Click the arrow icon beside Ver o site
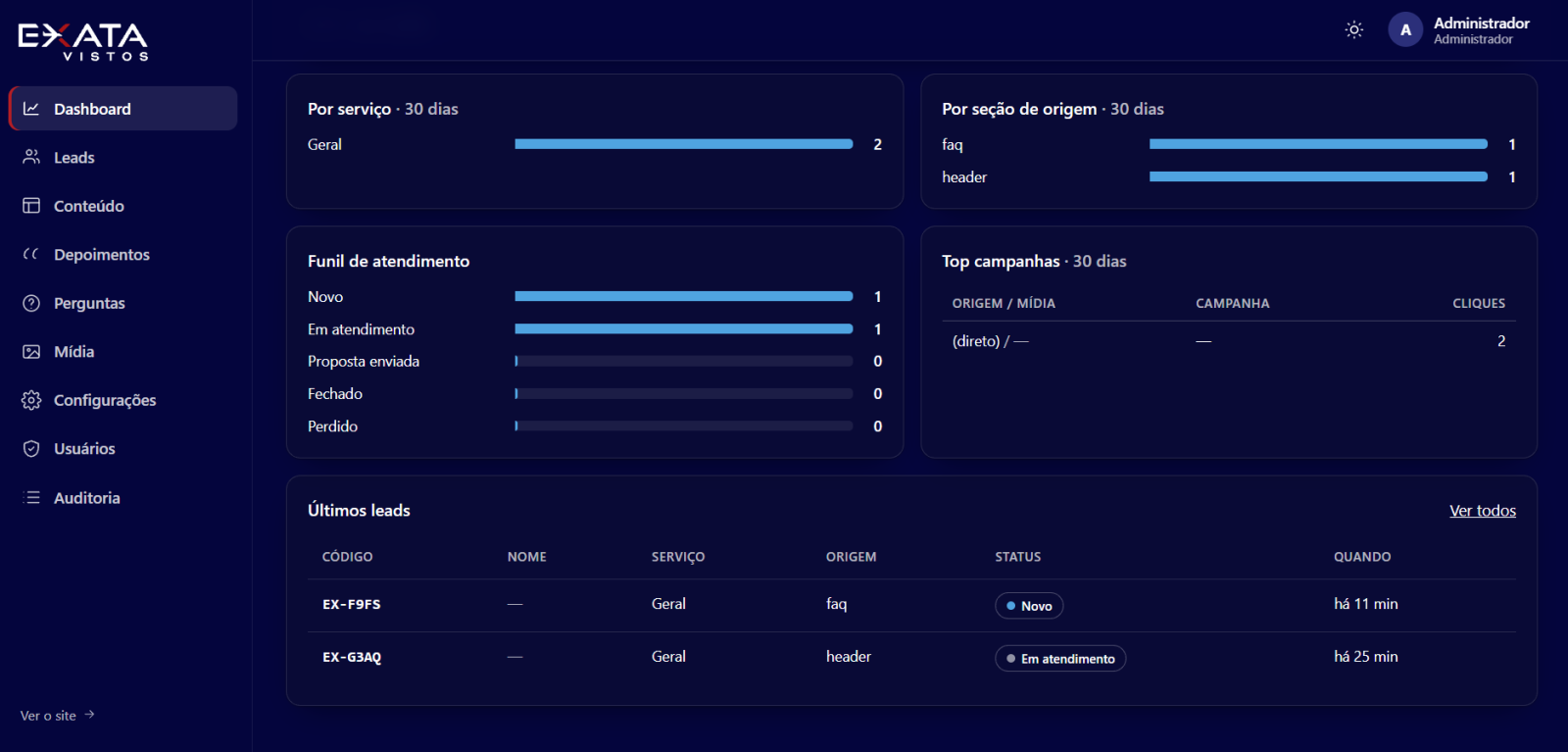This screenshot has width=1568, height=752. tap(89, 715)
